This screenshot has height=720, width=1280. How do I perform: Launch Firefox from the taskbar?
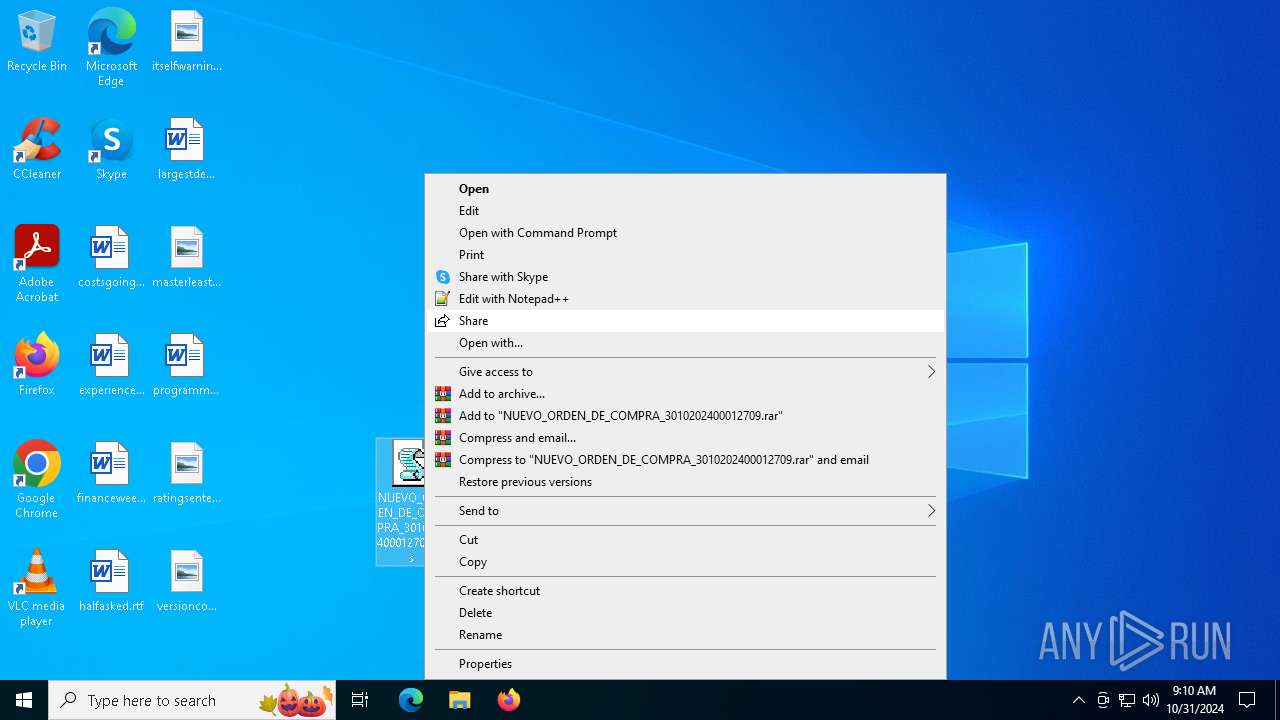tap(508, 700)
